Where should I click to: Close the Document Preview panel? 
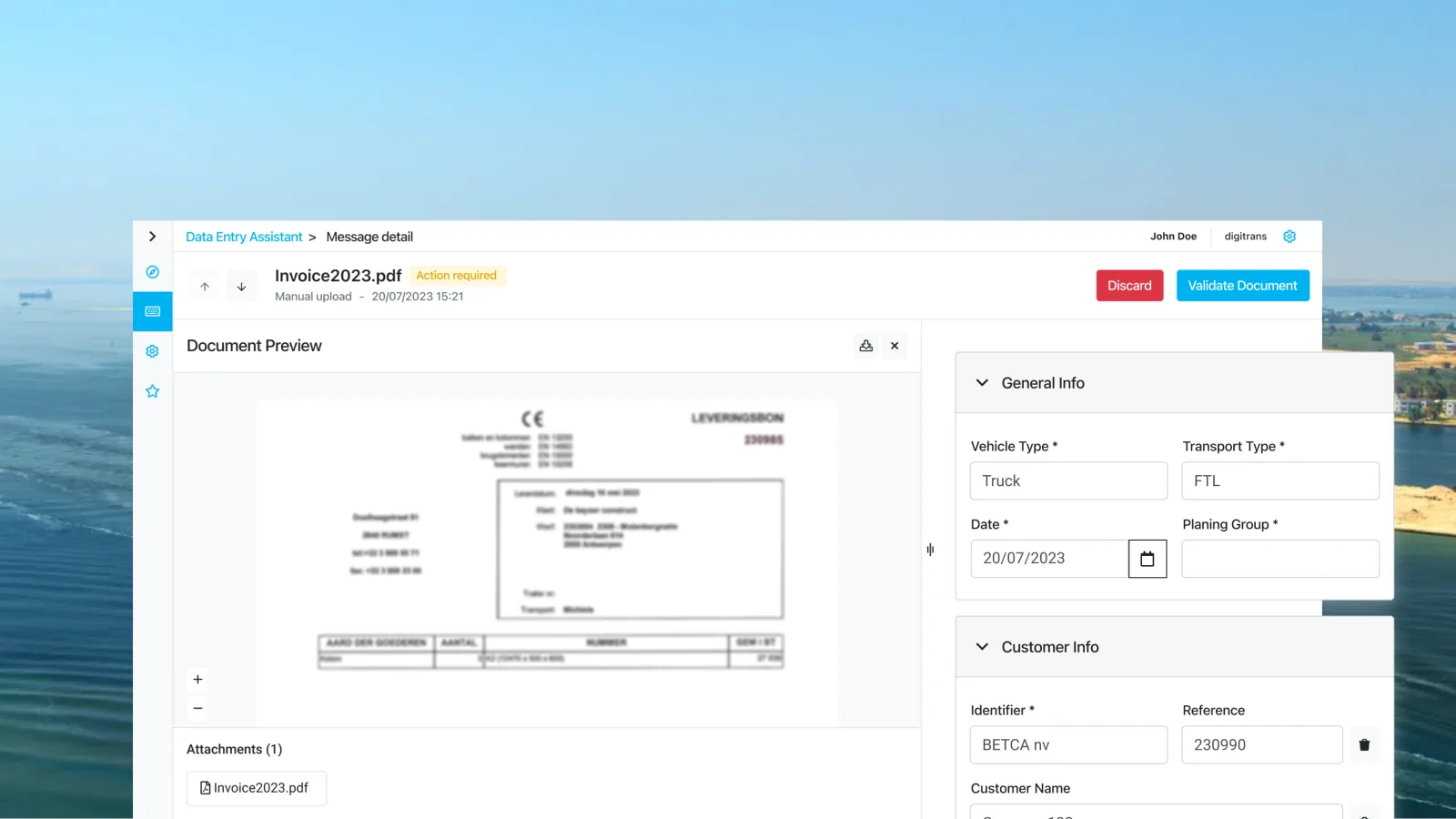click(895, 346)
